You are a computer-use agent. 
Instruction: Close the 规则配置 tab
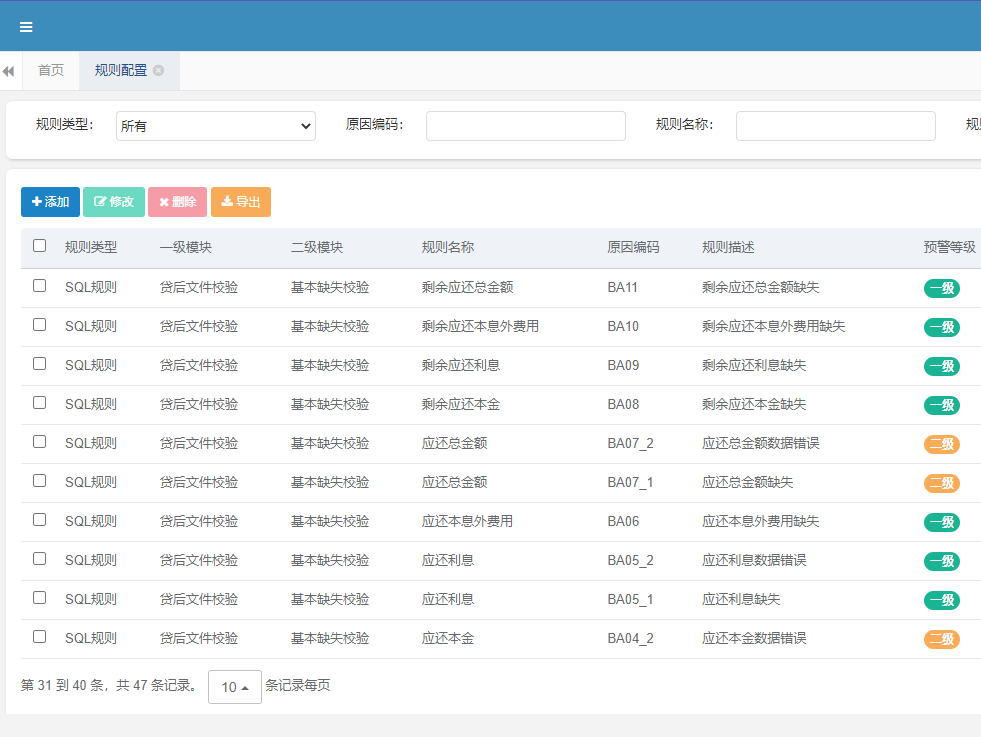159,71
